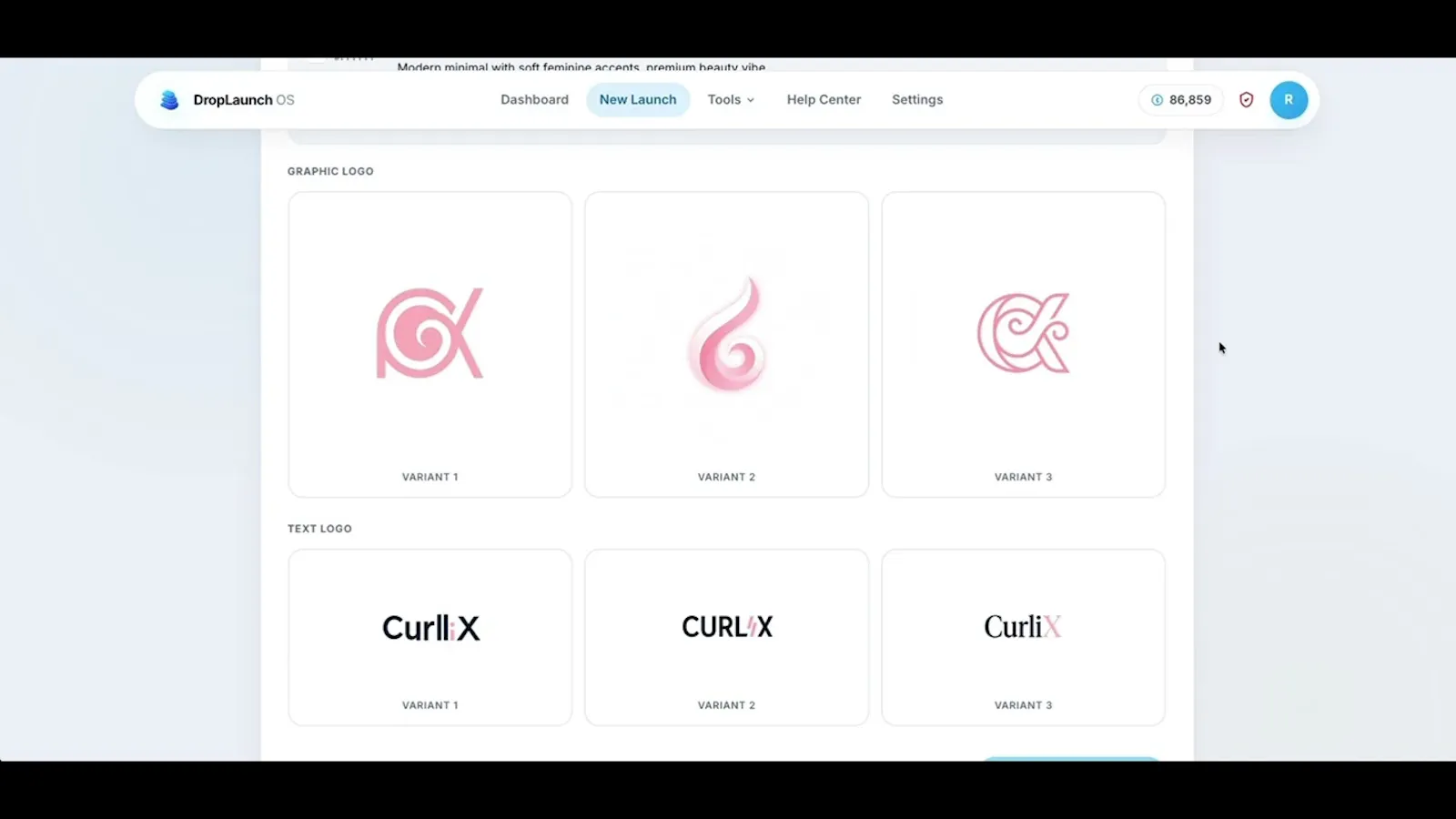Click the GRAPHIC LOGO section heading
This screenshot has width=1456, height=819.
(330, 171)
